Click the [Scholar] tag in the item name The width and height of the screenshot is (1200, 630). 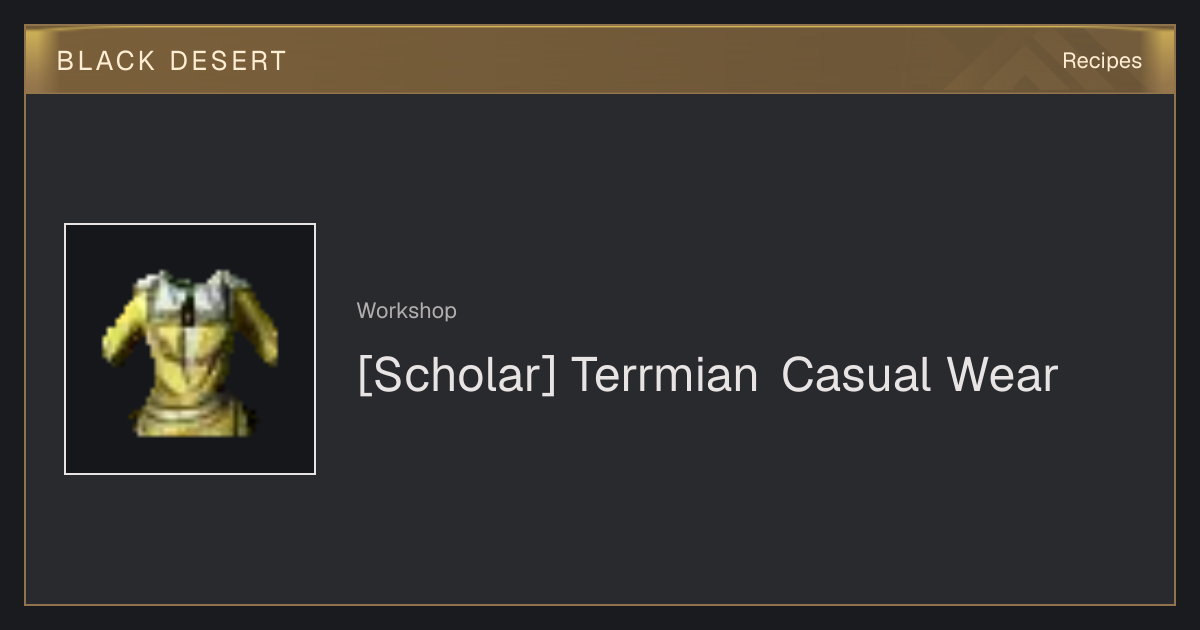pos(457,375)
